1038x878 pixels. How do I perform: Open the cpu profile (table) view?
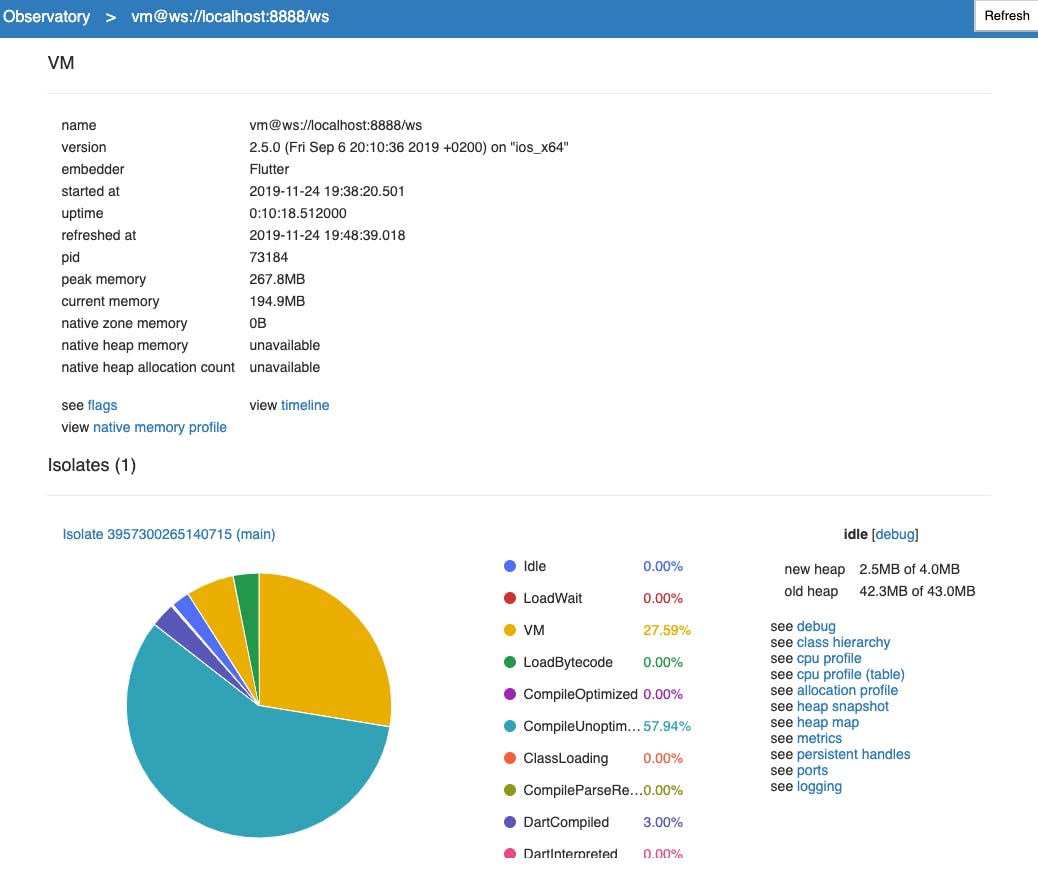pos(852,674)
